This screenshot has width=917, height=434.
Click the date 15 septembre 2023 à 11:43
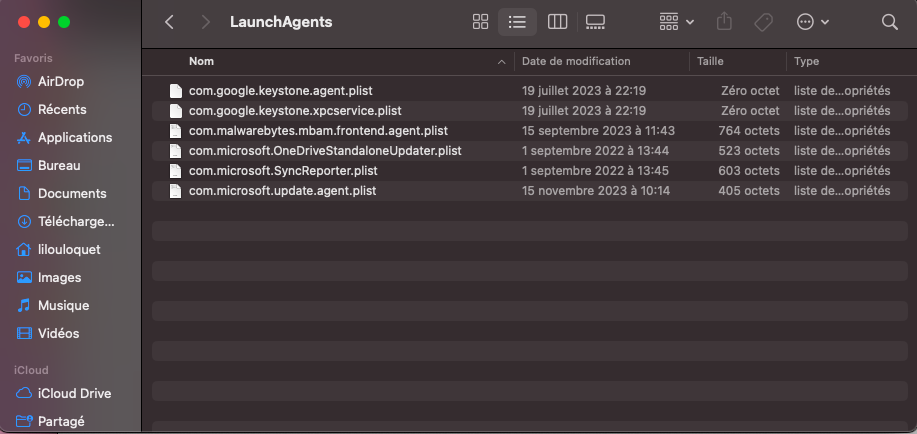598,131
